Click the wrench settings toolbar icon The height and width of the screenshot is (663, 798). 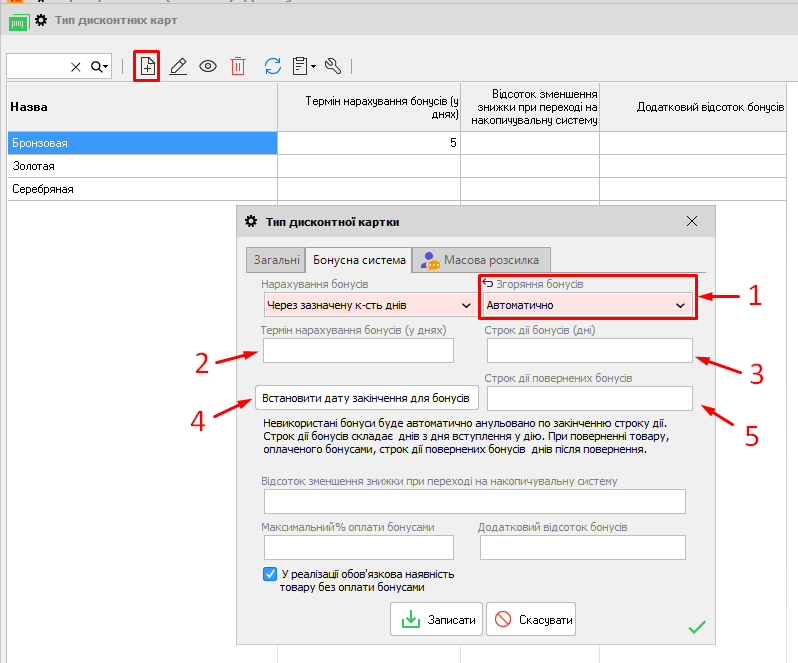click(x=334, y=66)
